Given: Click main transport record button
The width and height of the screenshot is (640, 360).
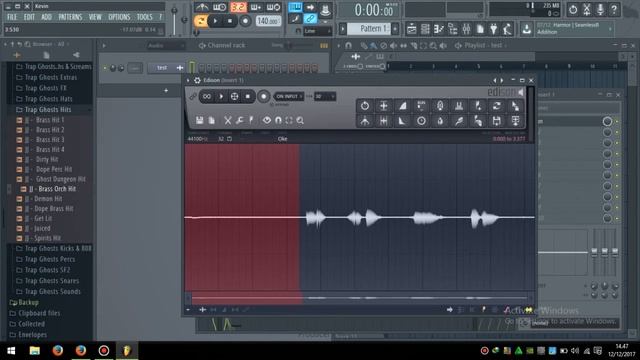Looking at the screenshot, I should 245,21.
